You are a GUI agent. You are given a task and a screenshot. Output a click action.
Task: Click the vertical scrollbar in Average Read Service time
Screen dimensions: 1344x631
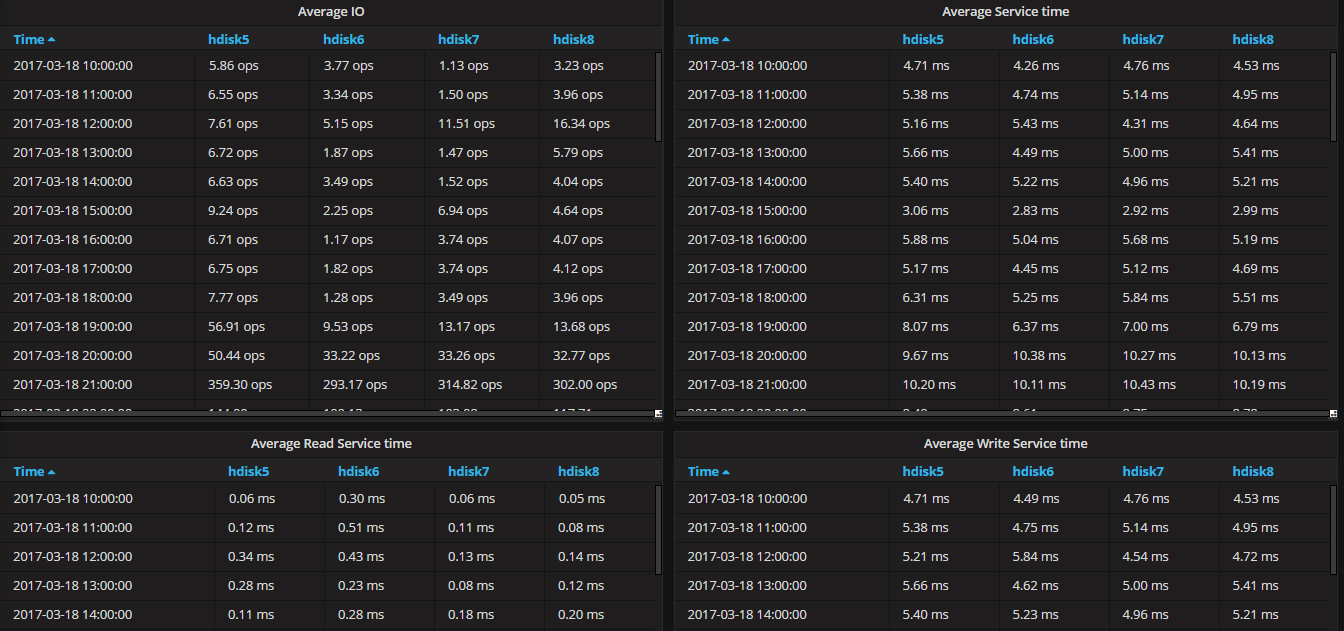658,530
